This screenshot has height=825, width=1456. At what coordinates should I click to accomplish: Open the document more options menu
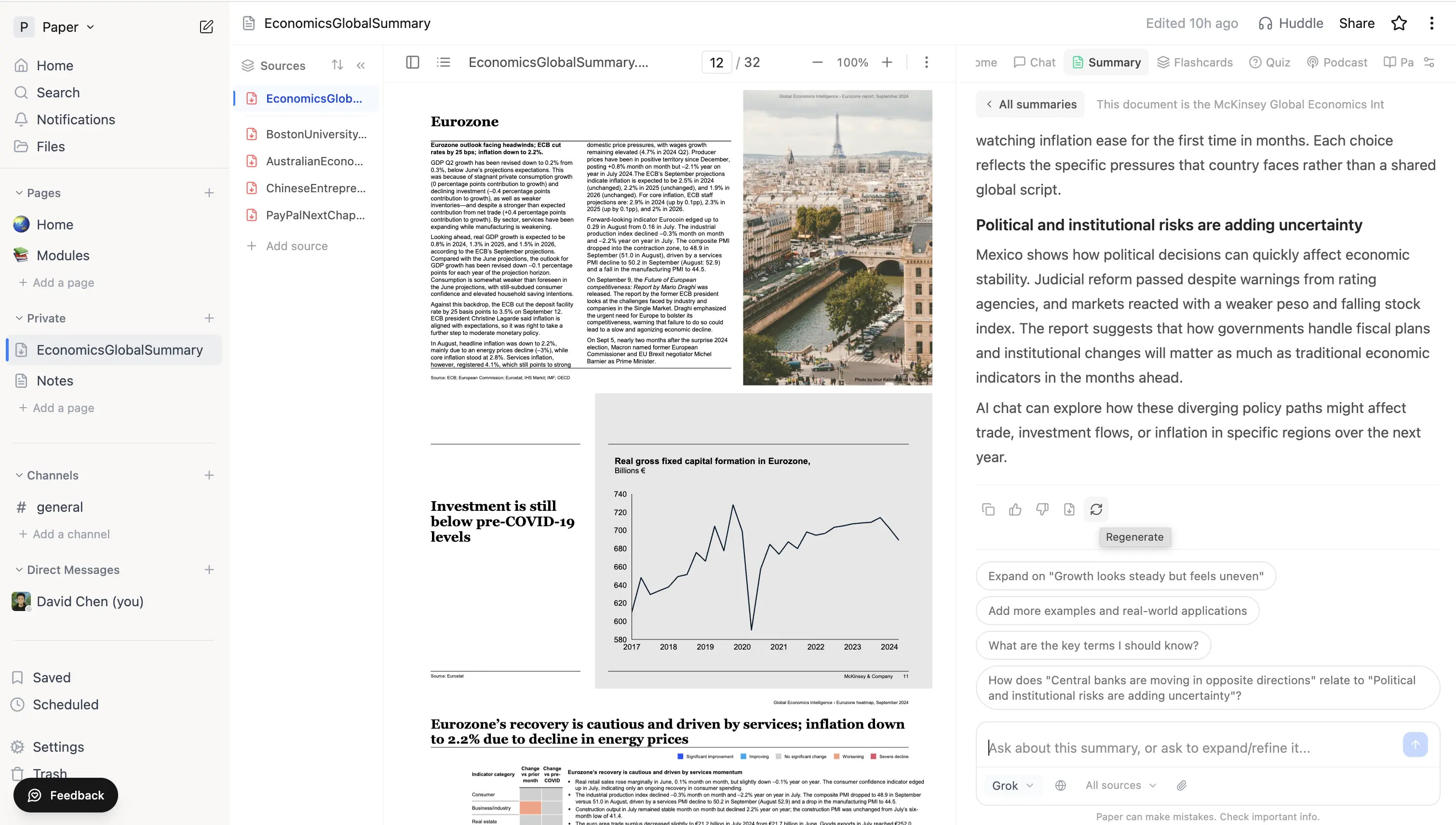pos(1431,23)
